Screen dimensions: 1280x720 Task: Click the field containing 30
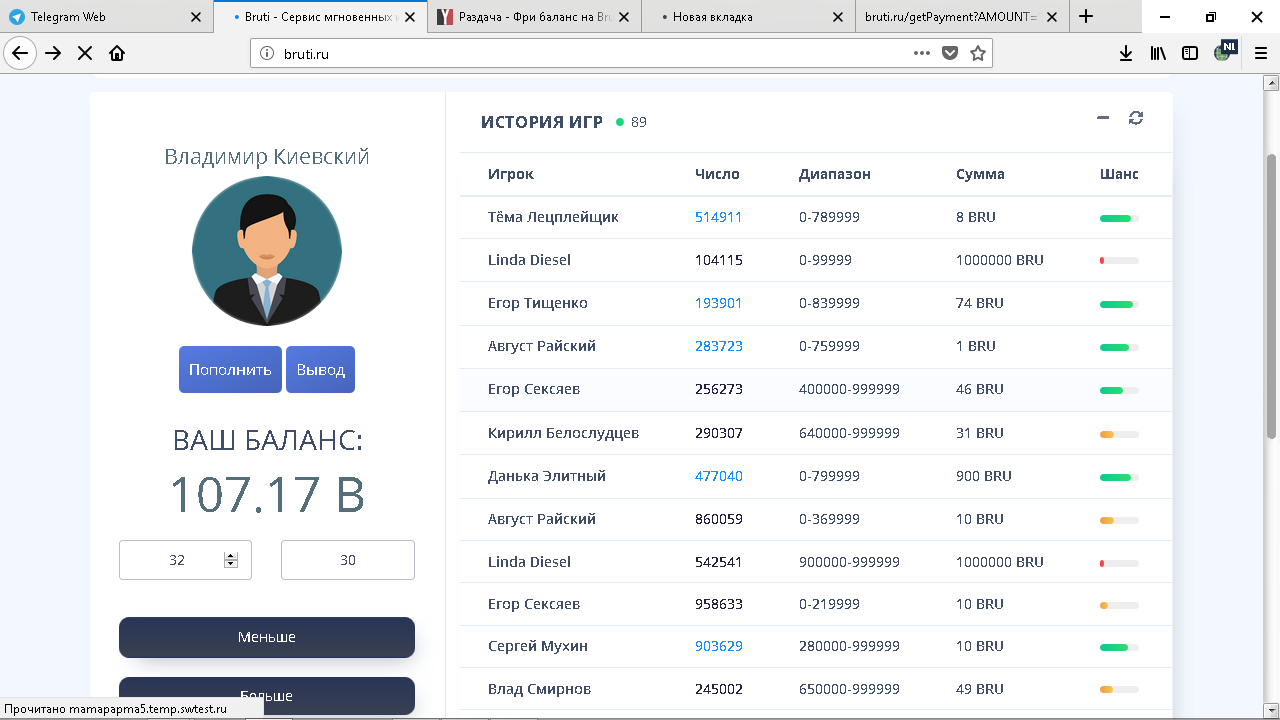click(347, 560)
